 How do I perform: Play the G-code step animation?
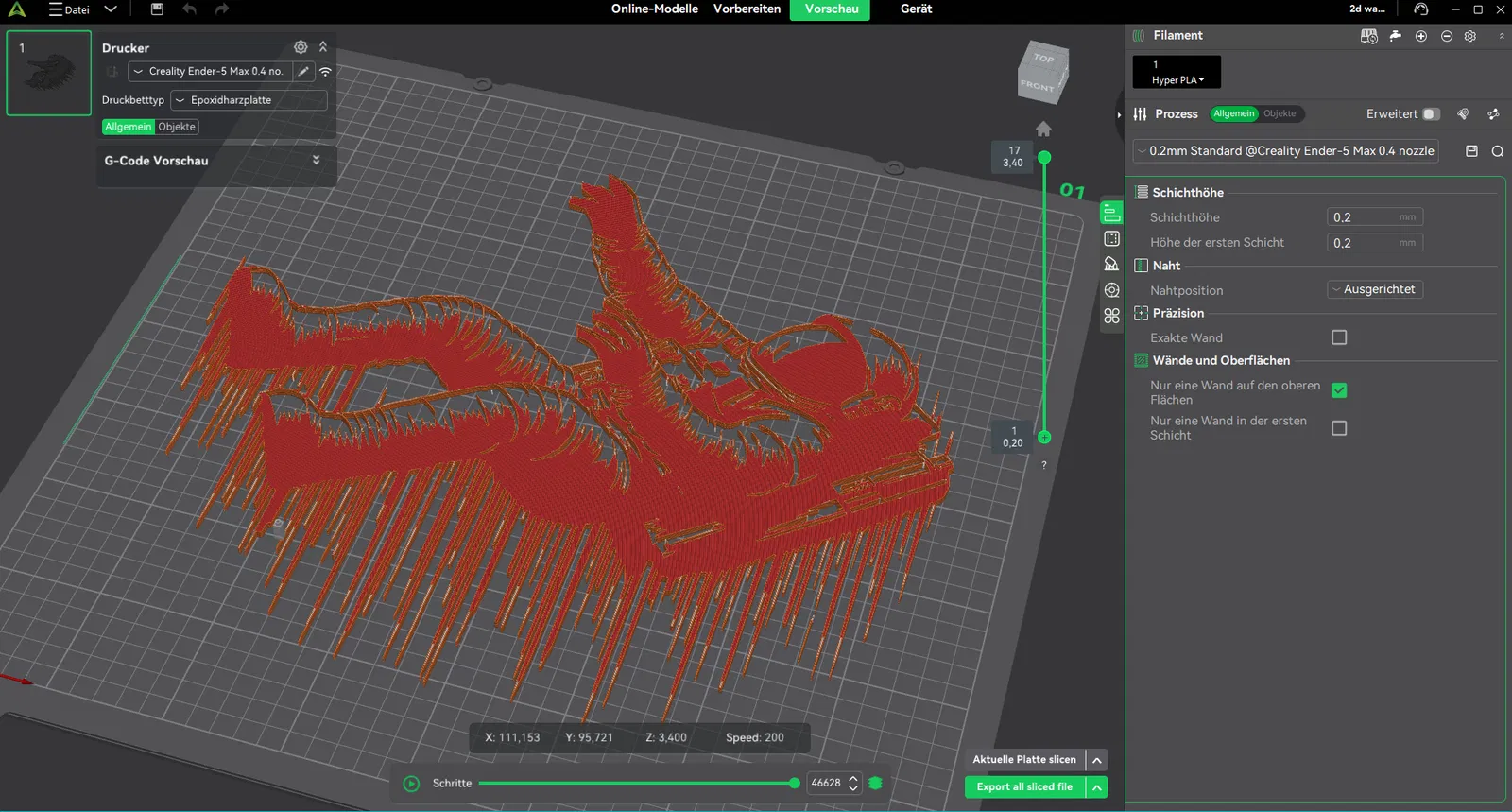[x=411, y=784]
